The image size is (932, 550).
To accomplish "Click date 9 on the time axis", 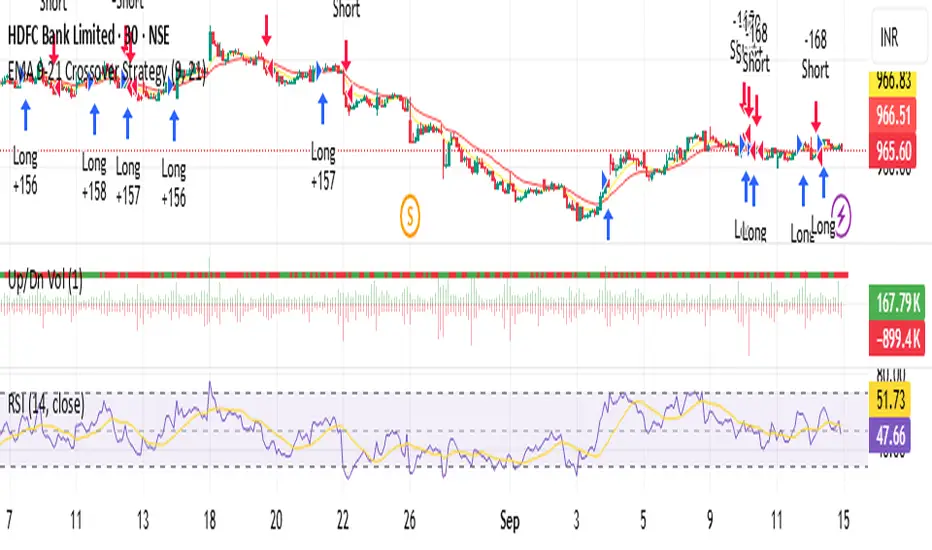I will click(x=710, y=521).
